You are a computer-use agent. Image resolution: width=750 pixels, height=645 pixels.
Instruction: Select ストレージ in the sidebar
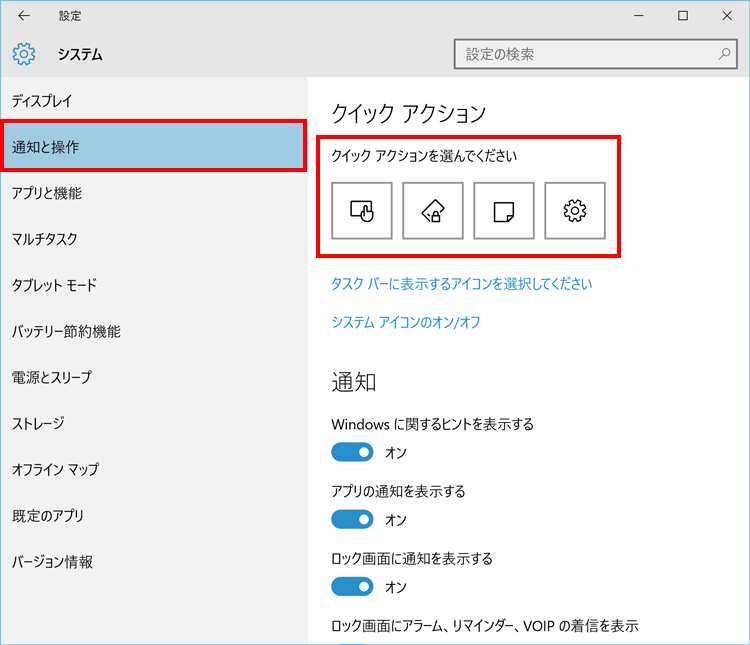[38, 423]
